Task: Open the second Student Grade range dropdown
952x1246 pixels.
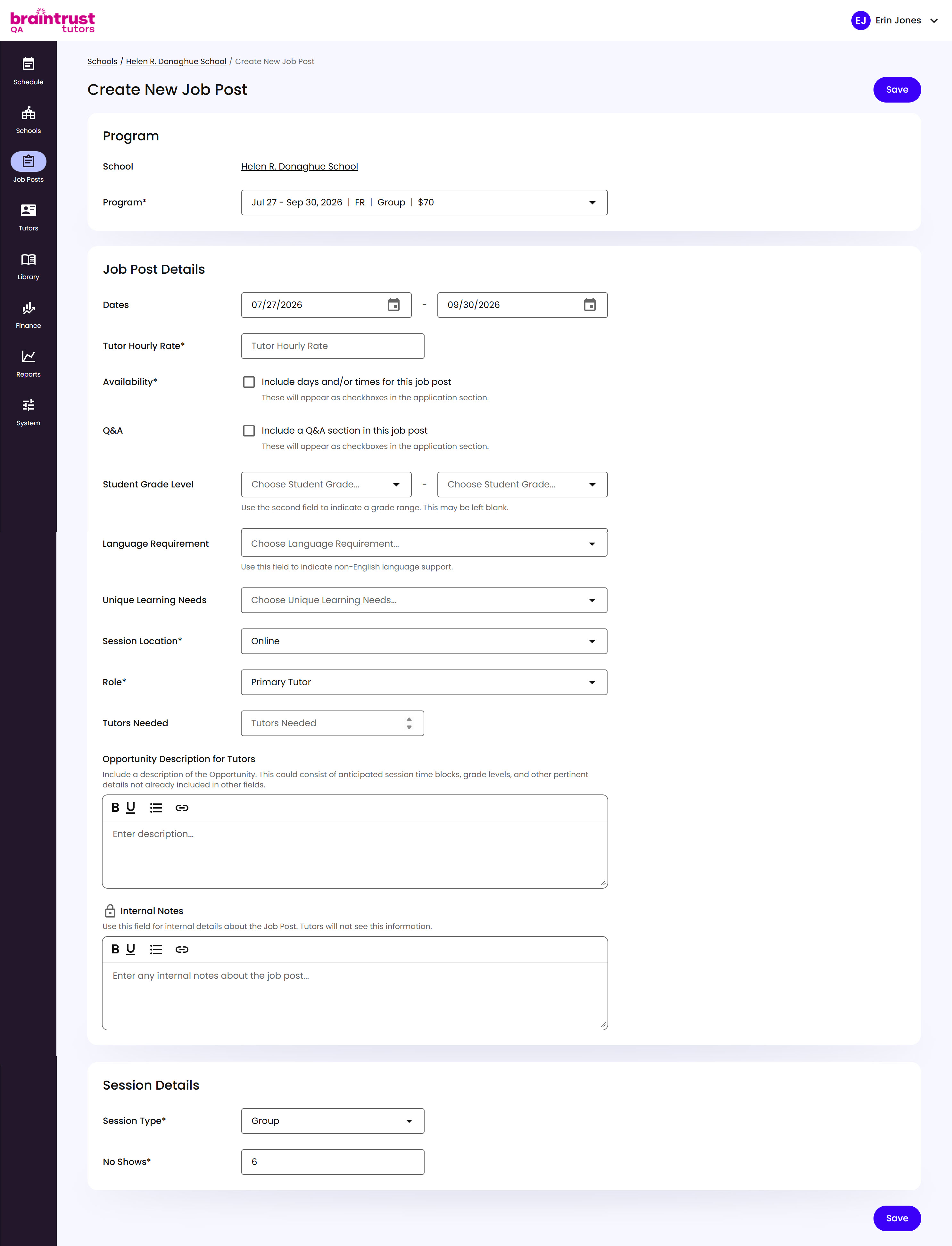Action: (x=523, y=485)
